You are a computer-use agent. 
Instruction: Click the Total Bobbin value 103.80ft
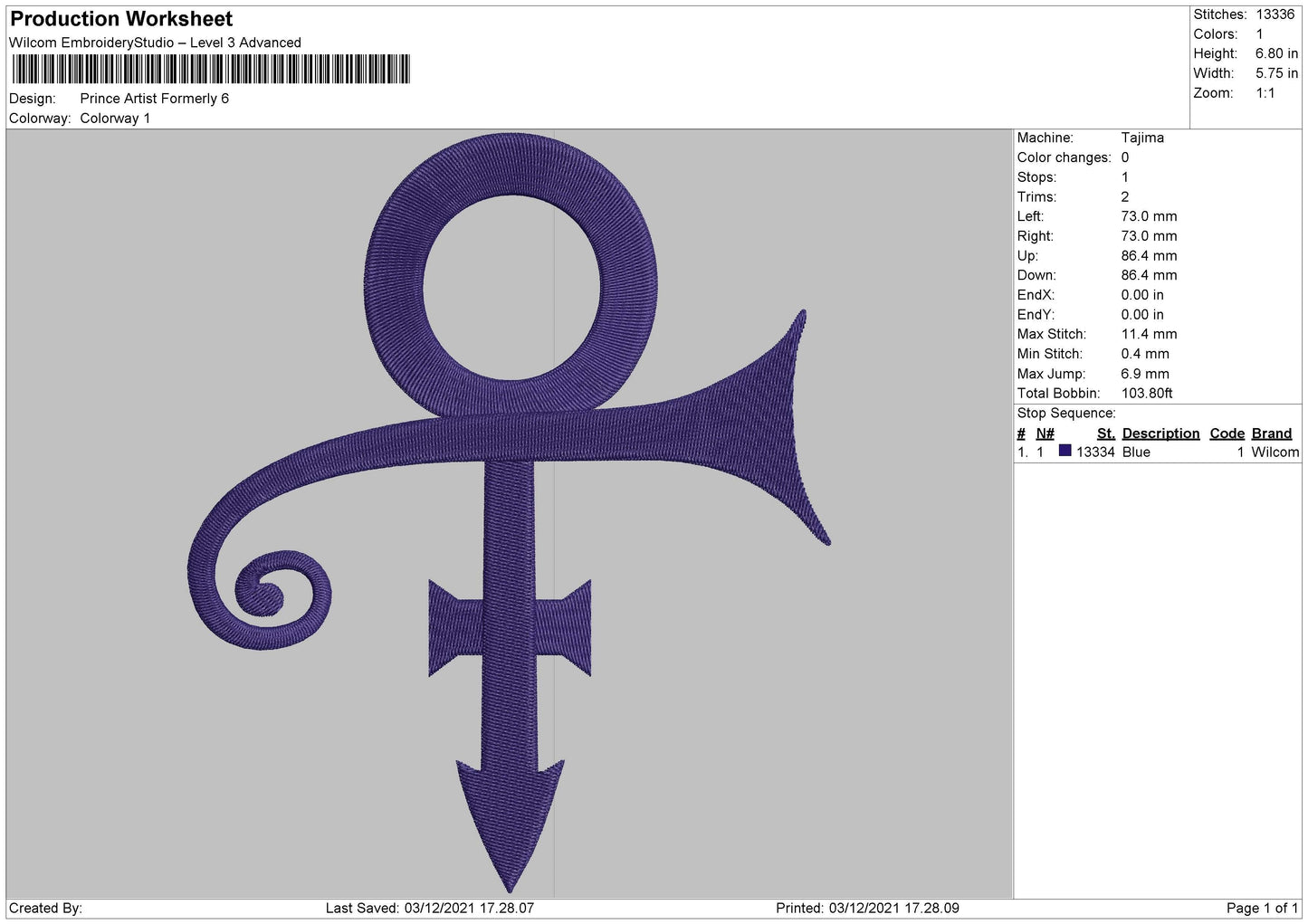(1147, 394)
